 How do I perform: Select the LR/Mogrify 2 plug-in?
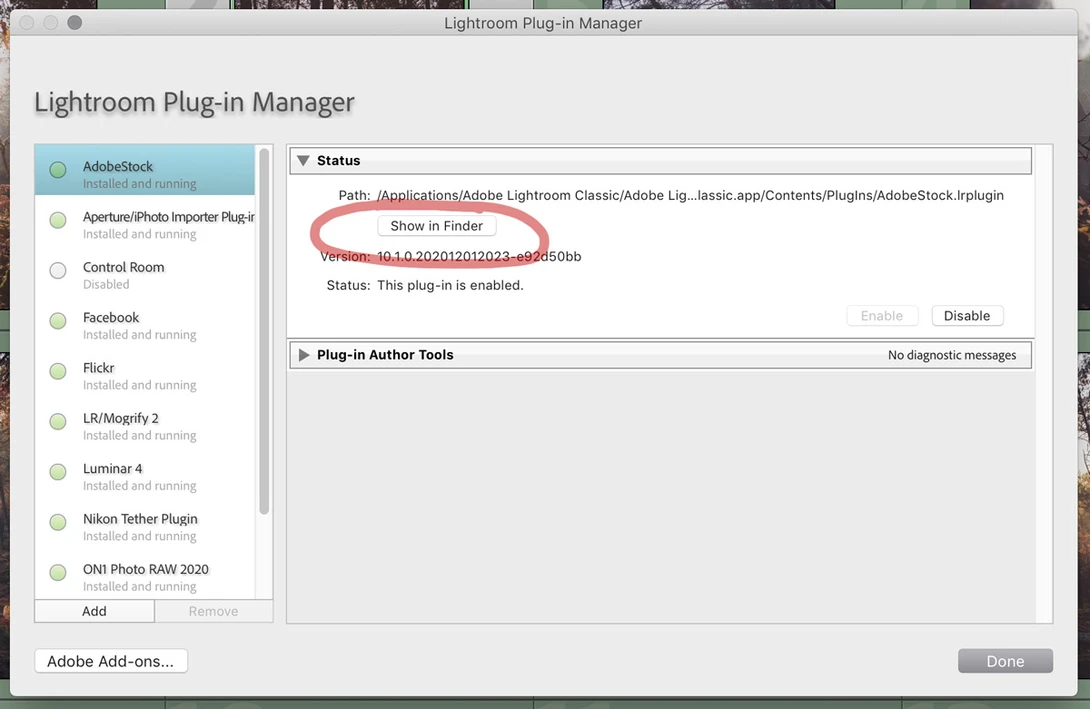click(145, 422)
